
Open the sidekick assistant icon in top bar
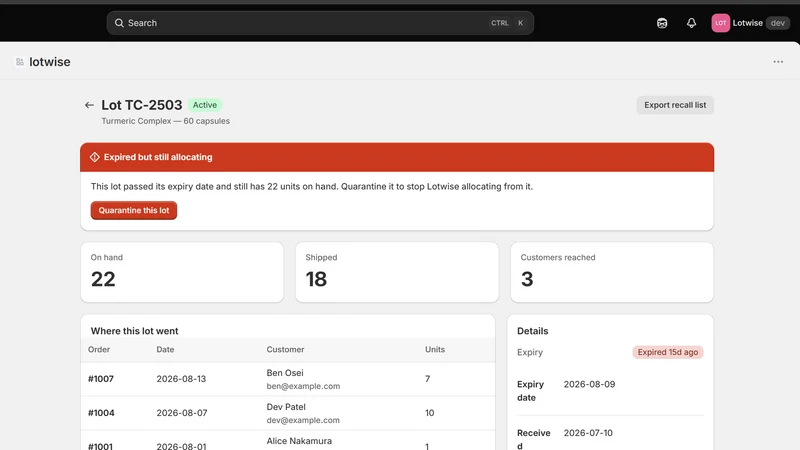tap(662, 23)
